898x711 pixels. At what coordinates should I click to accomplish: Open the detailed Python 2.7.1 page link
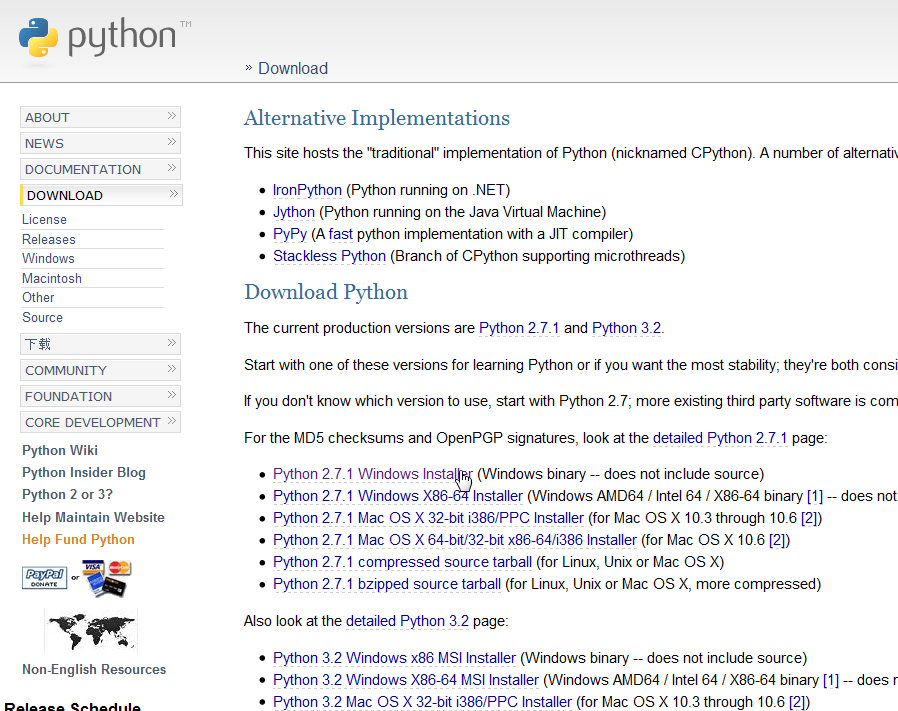(720, 438)
